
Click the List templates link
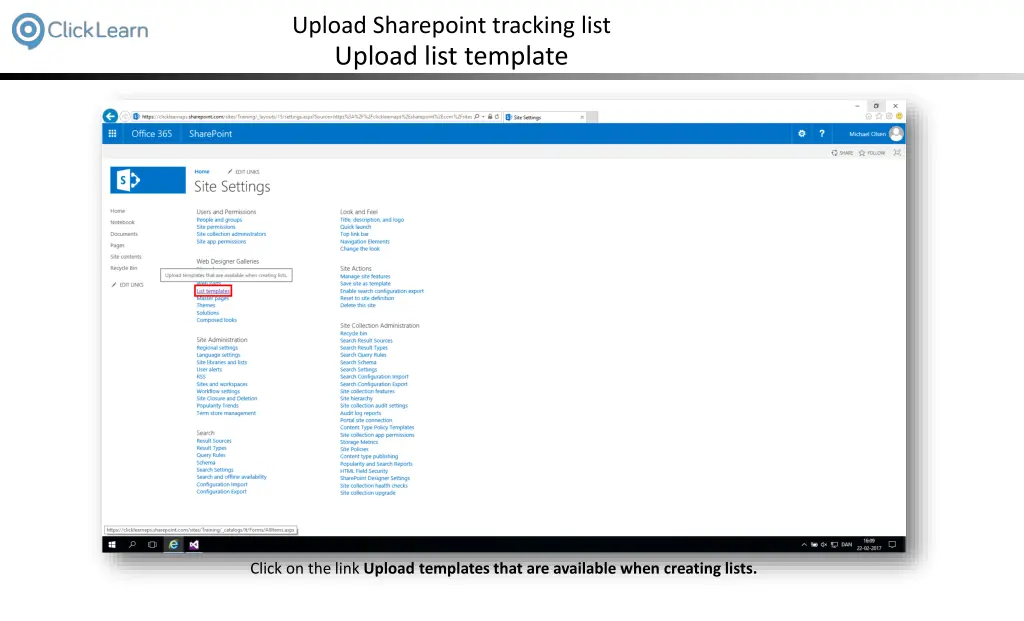coord(213,291)
